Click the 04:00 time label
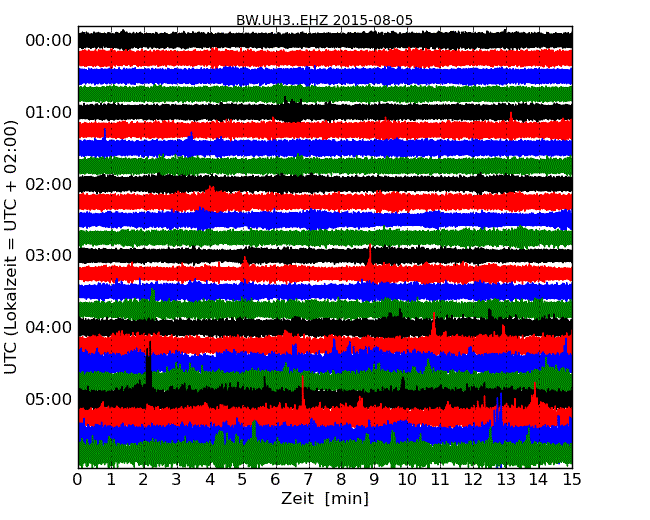650x520 pixels. tap(49, 327)
